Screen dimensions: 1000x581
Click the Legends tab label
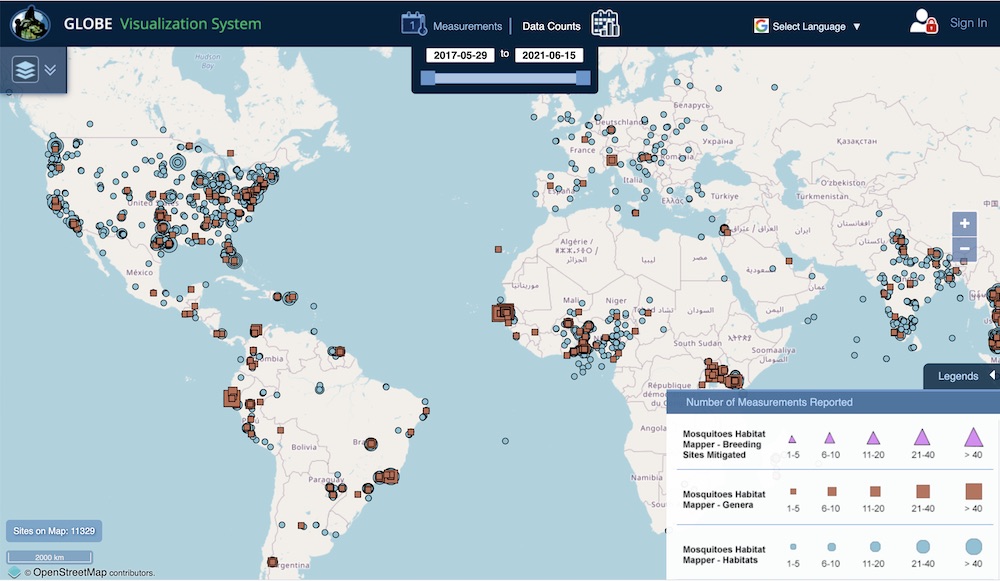pos(958,376)
